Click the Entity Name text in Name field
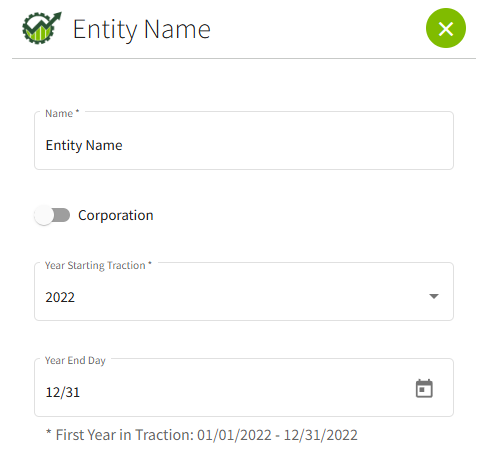 pyautogui.click(x=84, y=145)
